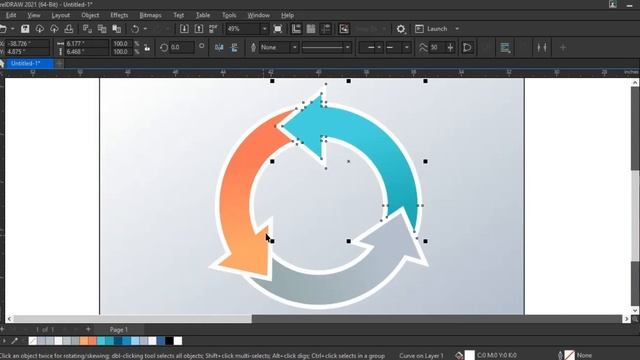Screen dimensions: 640x360
Task: Open the Text menu
Action: coord(178,15)
